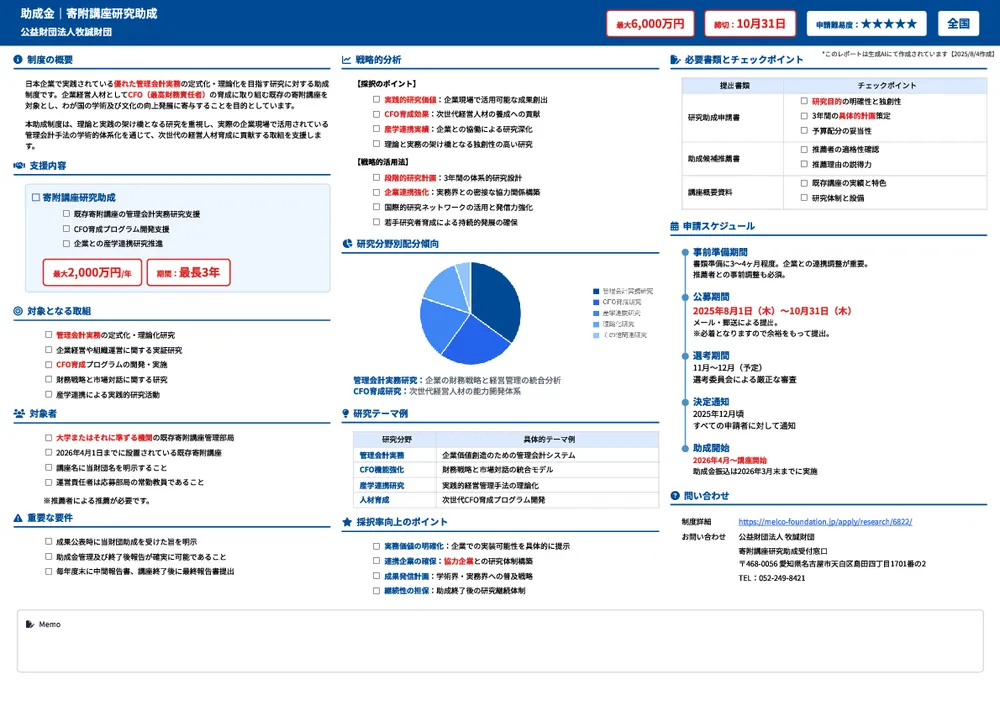1000x706 pixels.
Task: Check the 継続性の担保 checkbox
Action: coord(376,591)
